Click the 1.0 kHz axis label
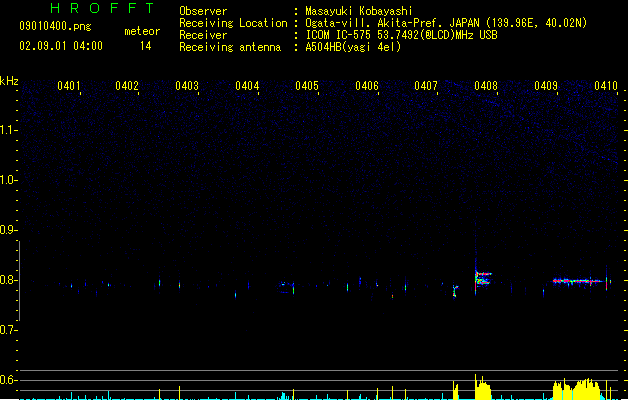 (8, 180)
